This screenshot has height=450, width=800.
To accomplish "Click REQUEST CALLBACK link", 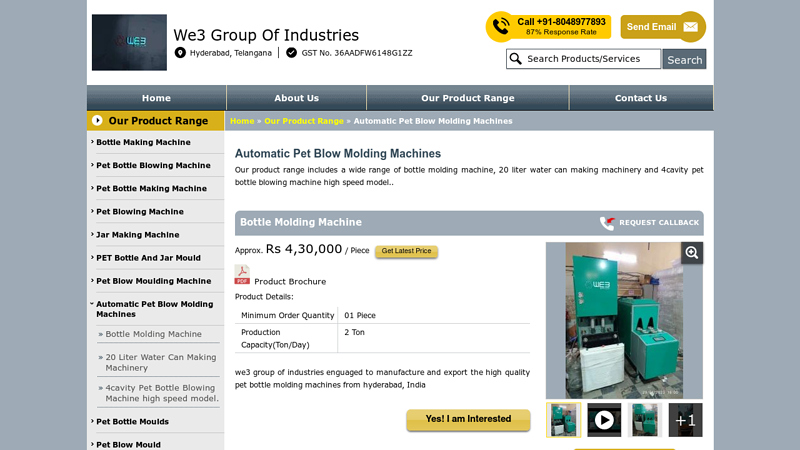I will [659, 222].
